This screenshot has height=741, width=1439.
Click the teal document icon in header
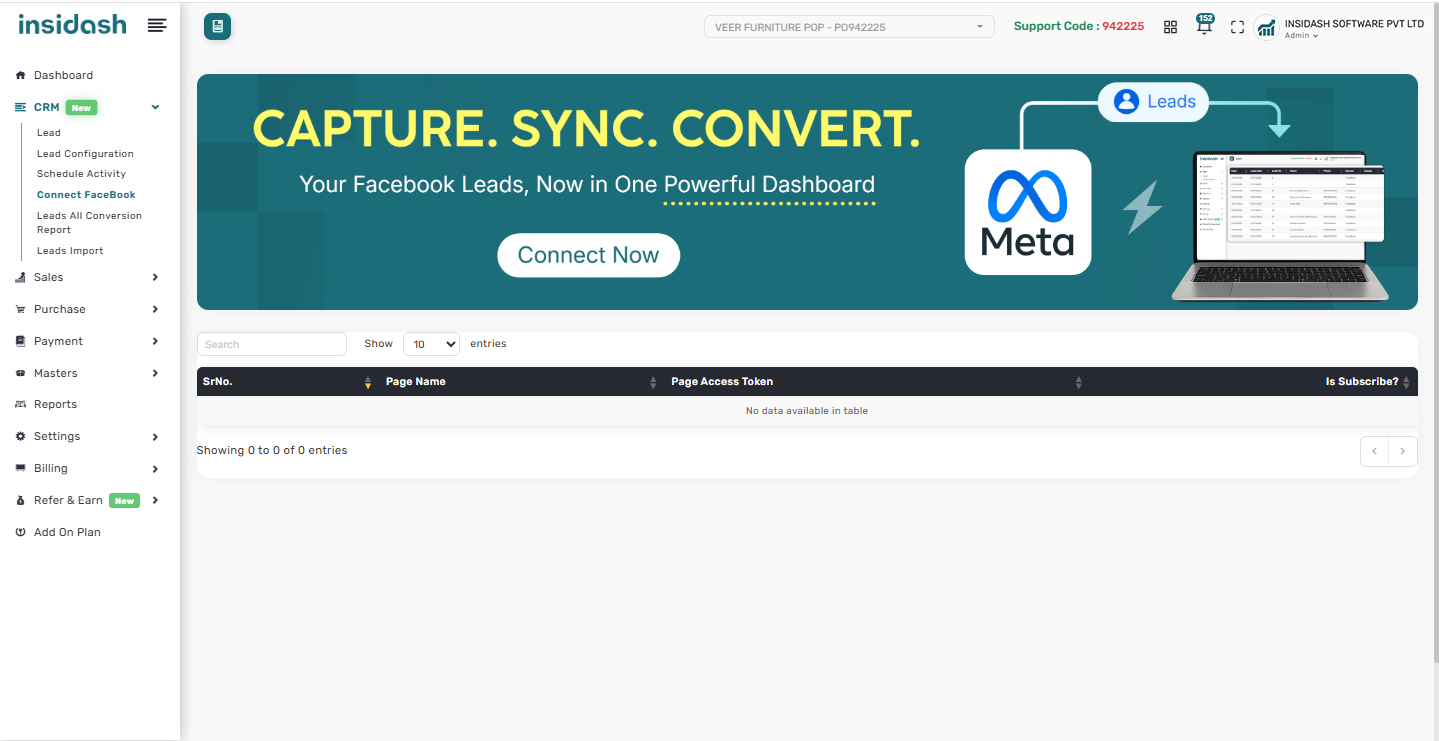(x=217, y=27)
